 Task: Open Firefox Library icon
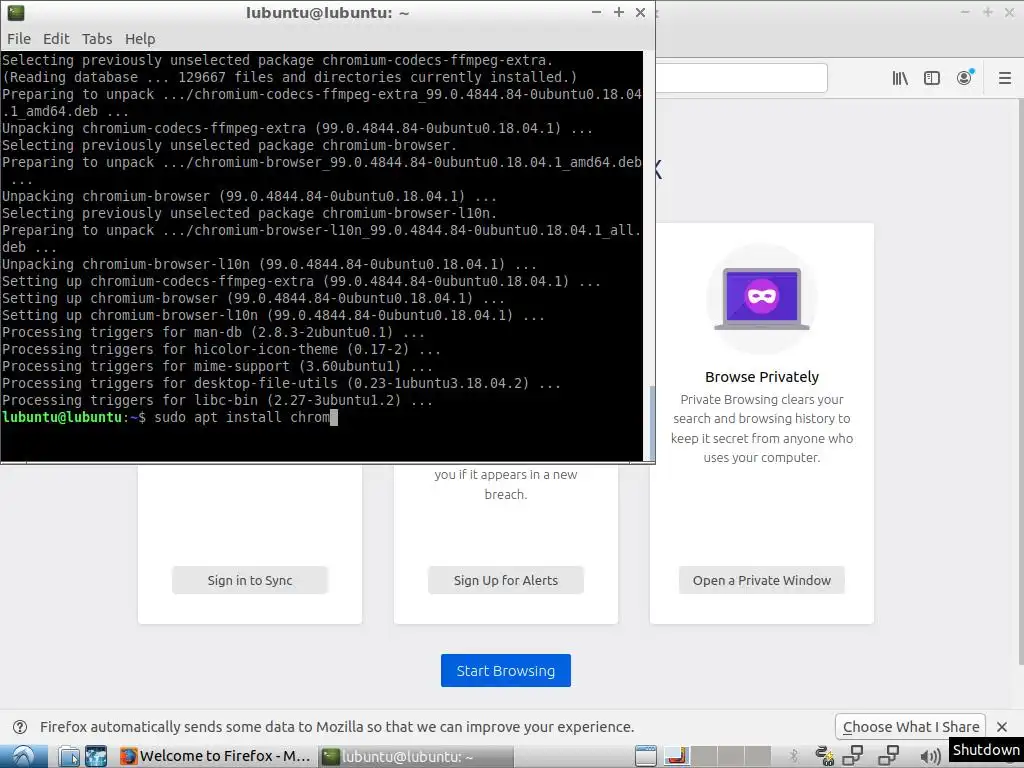(900, 78)
